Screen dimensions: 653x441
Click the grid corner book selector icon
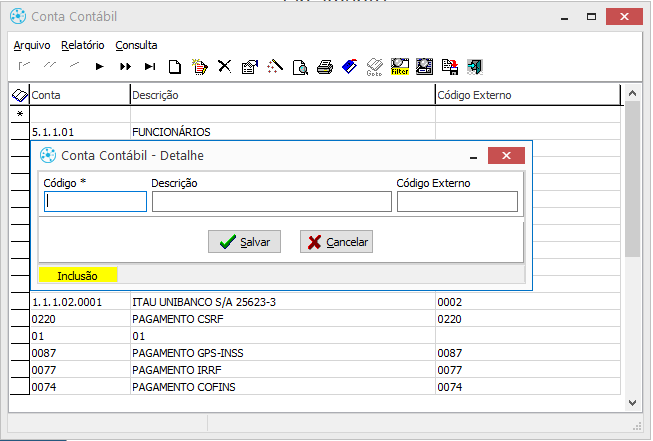click(x=20, y=95)
